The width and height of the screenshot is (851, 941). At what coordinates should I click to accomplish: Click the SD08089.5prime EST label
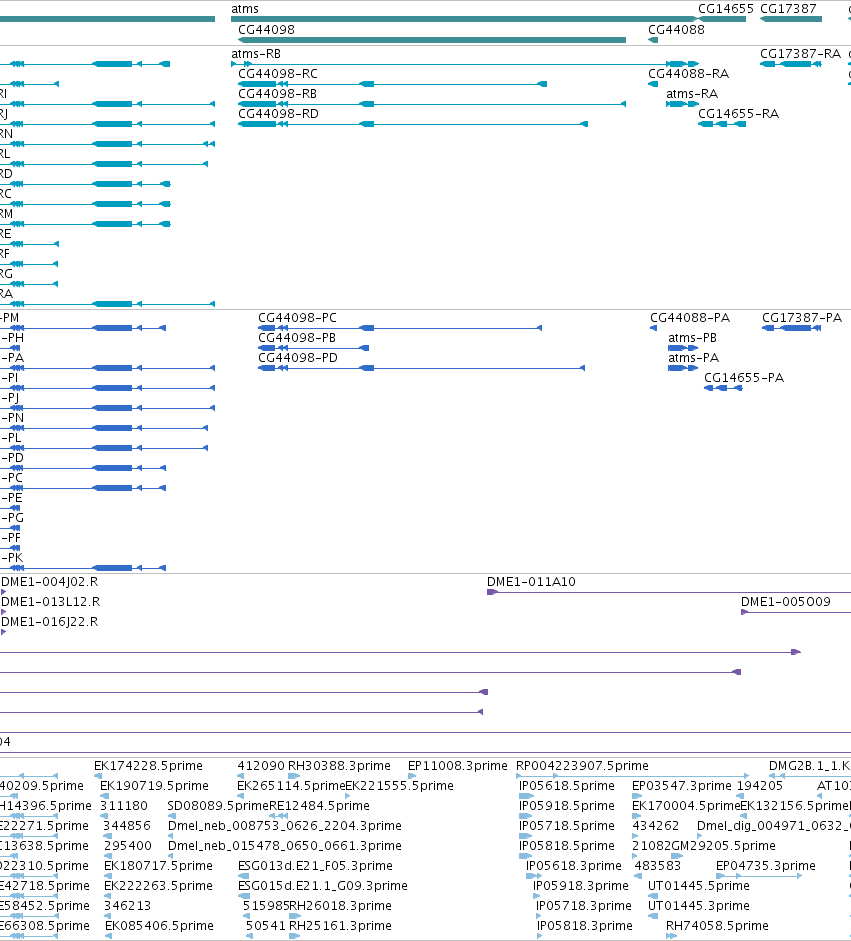coord(218,806)
